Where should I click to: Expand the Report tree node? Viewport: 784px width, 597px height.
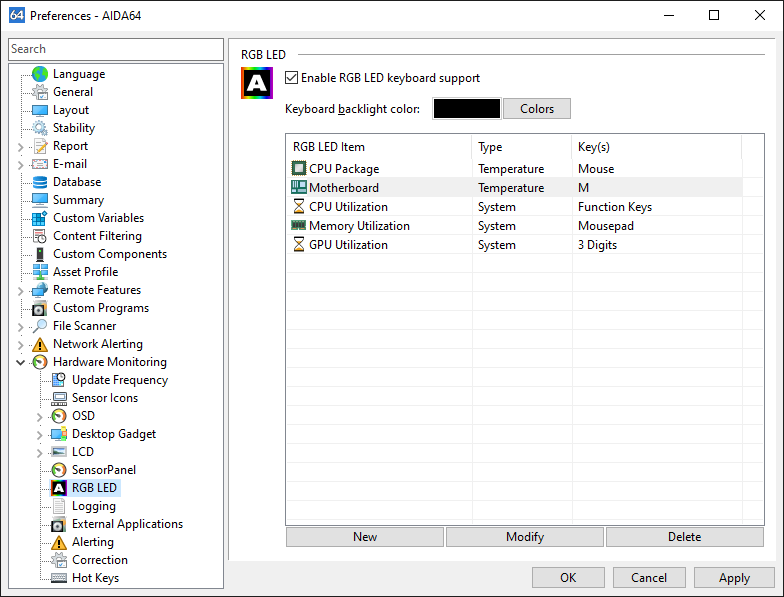click(20, 147)
